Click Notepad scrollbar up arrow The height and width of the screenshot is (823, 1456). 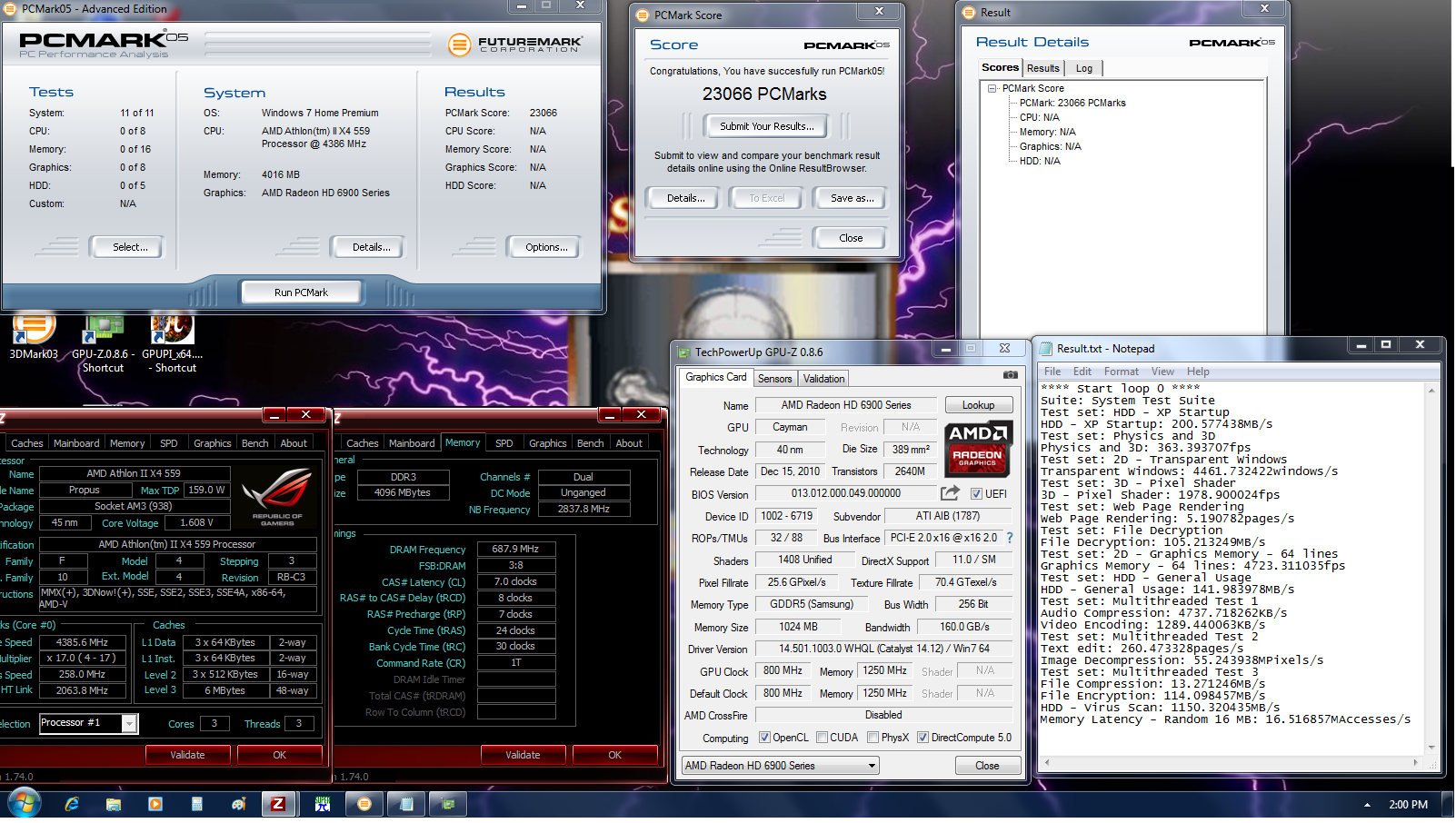coord(1431,391)
